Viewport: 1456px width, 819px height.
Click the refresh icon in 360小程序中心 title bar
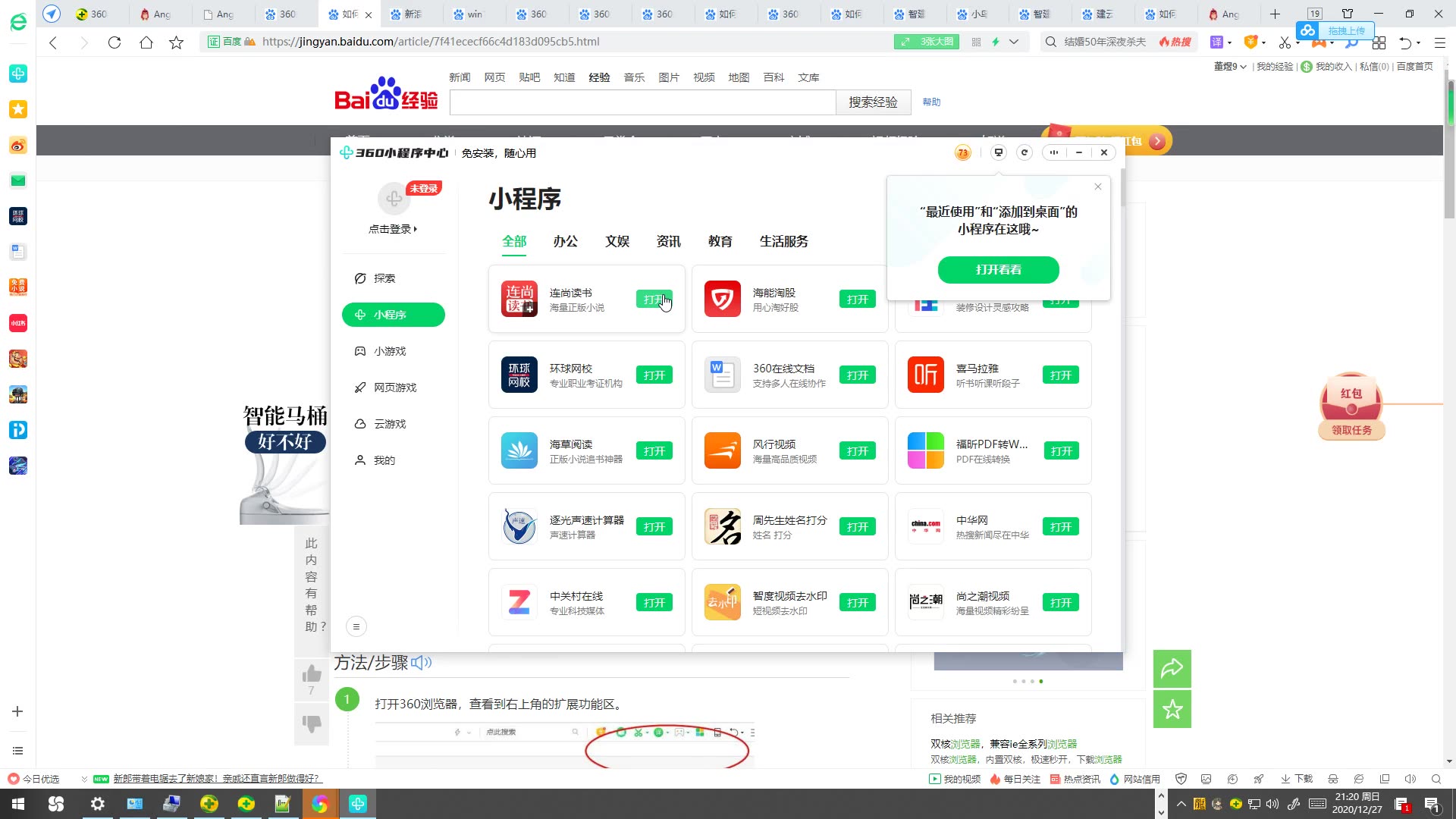1025,152
